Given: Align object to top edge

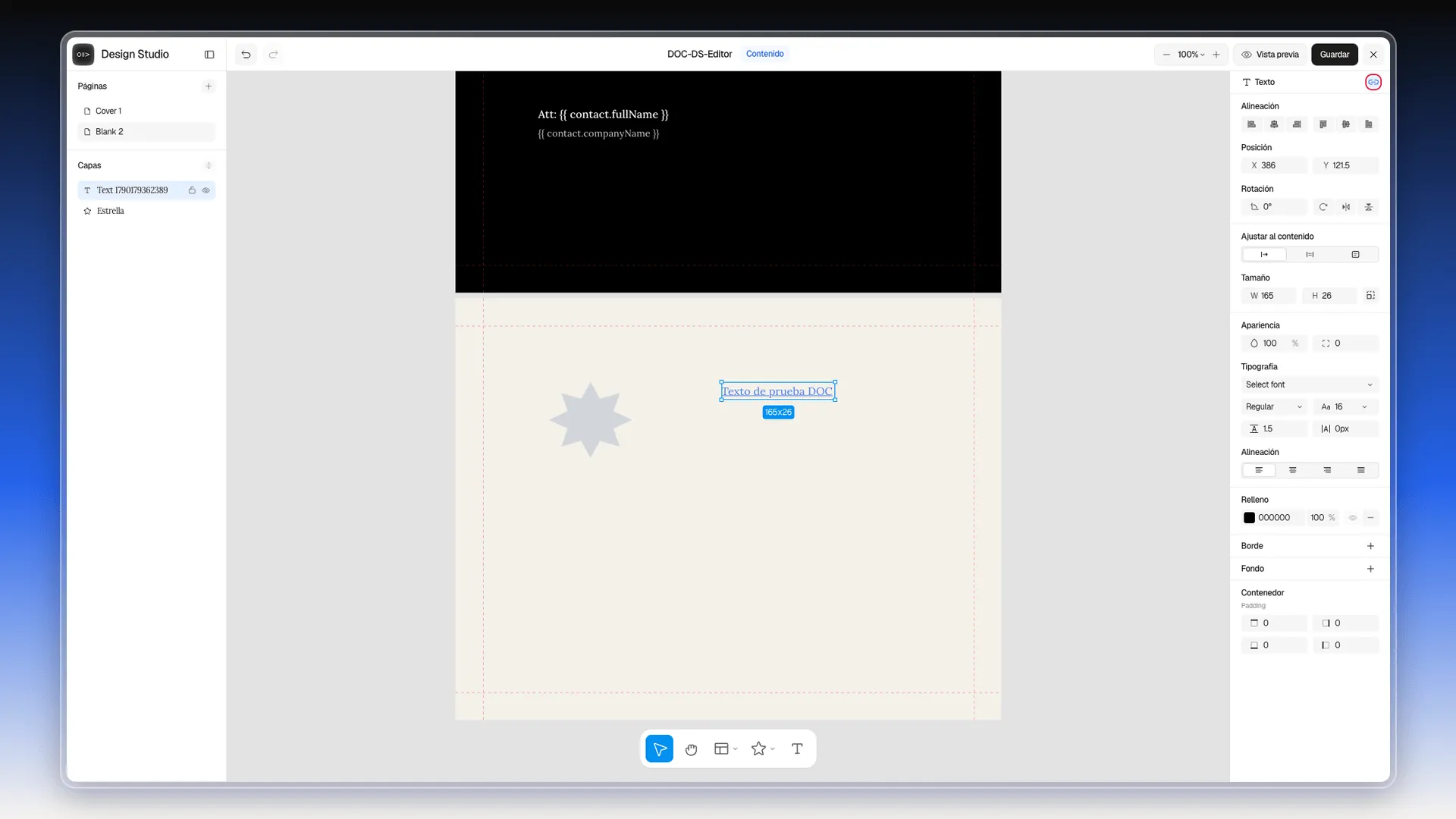Looking at the screenshot, I should point(1323,124).
